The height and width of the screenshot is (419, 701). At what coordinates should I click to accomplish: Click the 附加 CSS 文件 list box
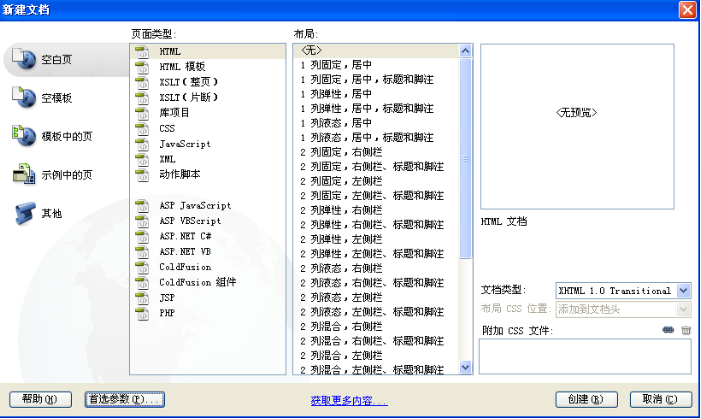point(584,355)
